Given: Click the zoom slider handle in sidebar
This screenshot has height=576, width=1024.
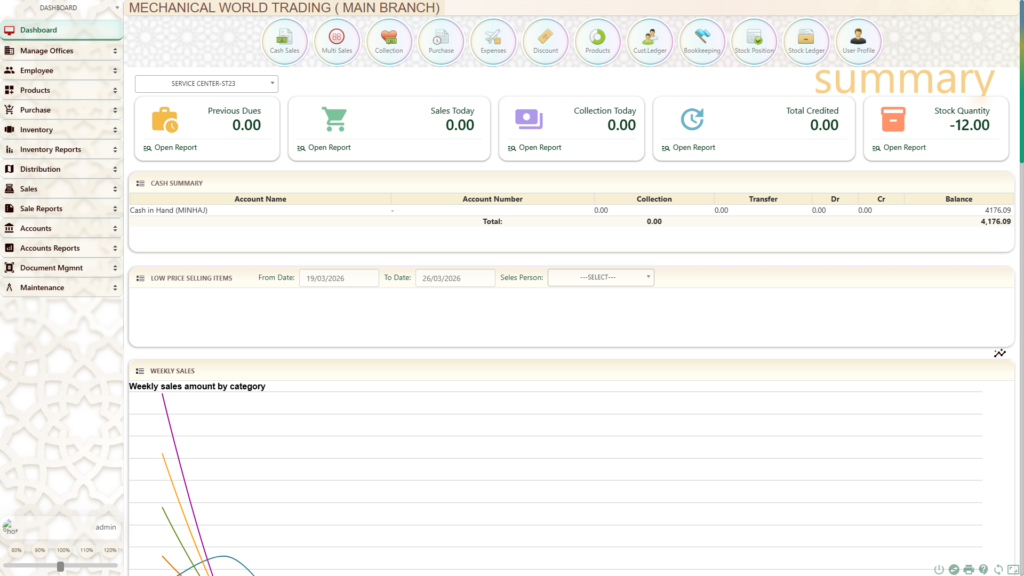Looking at the screenshot, I should pyautogui.click(x=61, y=566).
